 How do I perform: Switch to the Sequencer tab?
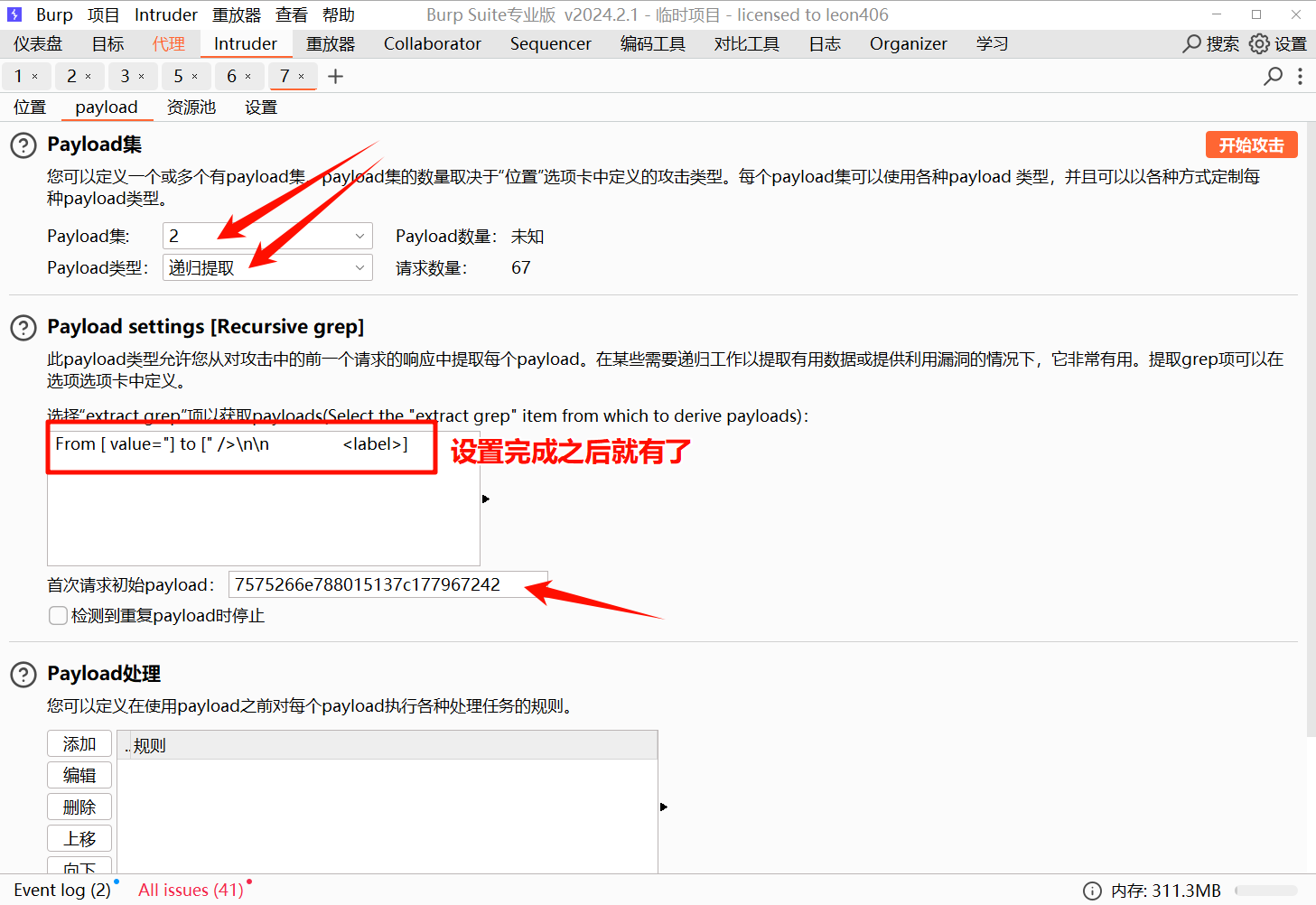pos(551,43)
